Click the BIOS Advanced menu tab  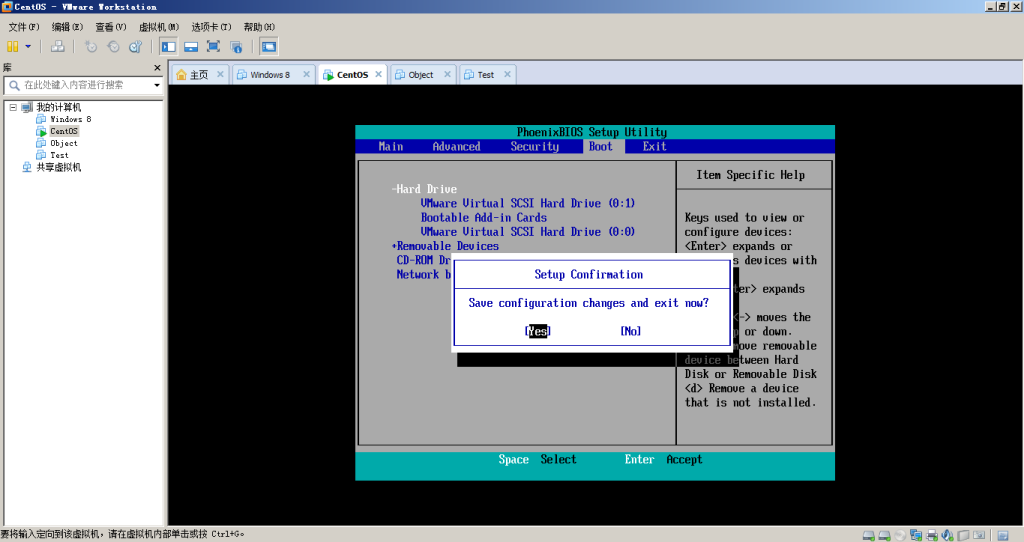click(456, 147)
